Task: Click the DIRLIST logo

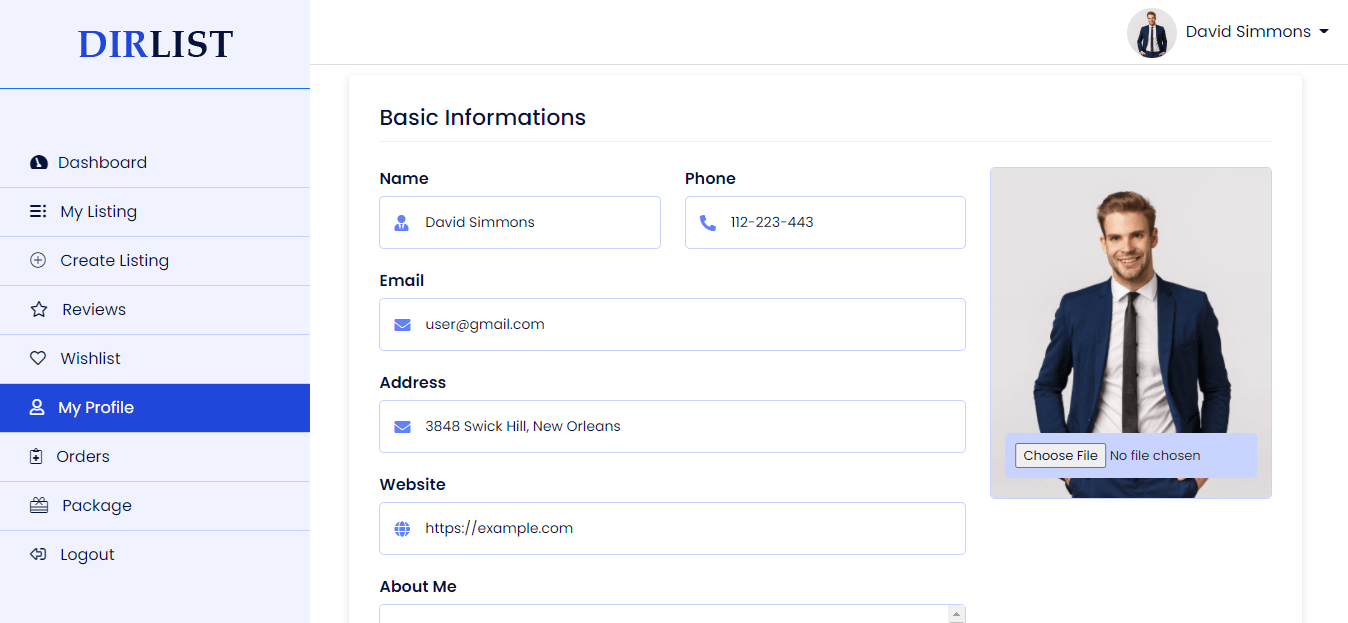Action: (x=155, y=44)
